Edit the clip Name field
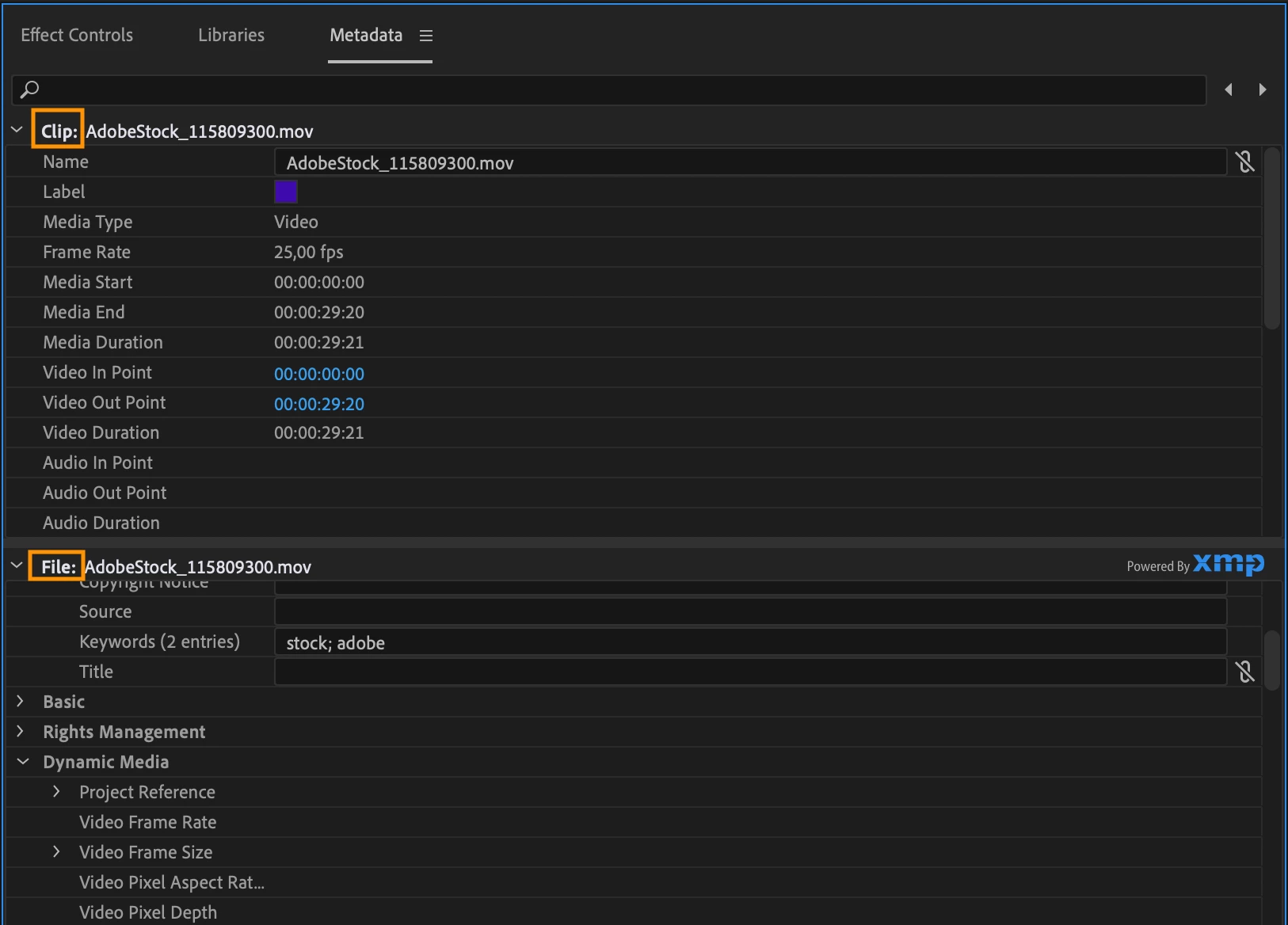The height and width of the screenshot is (925, 1288). pyautogui.click(x=751, y=162)
